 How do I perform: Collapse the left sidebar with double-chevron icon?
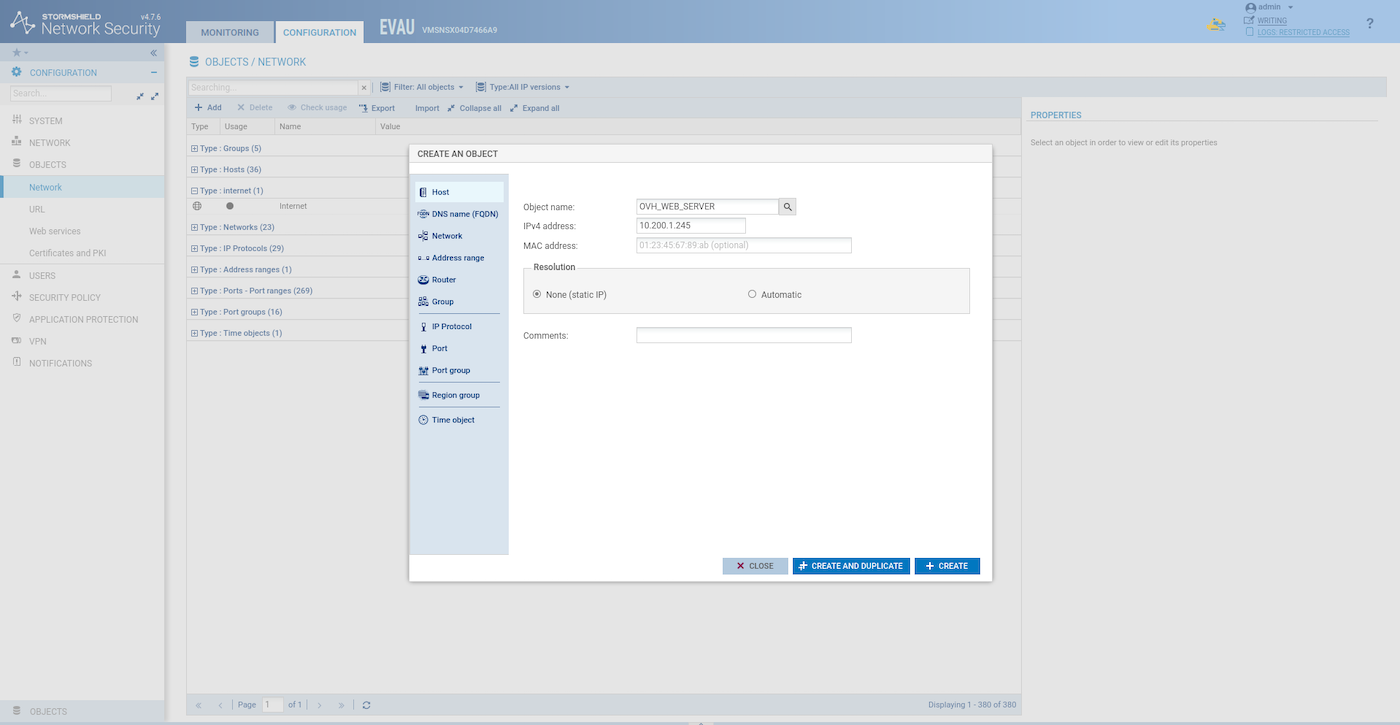[154, 52]
